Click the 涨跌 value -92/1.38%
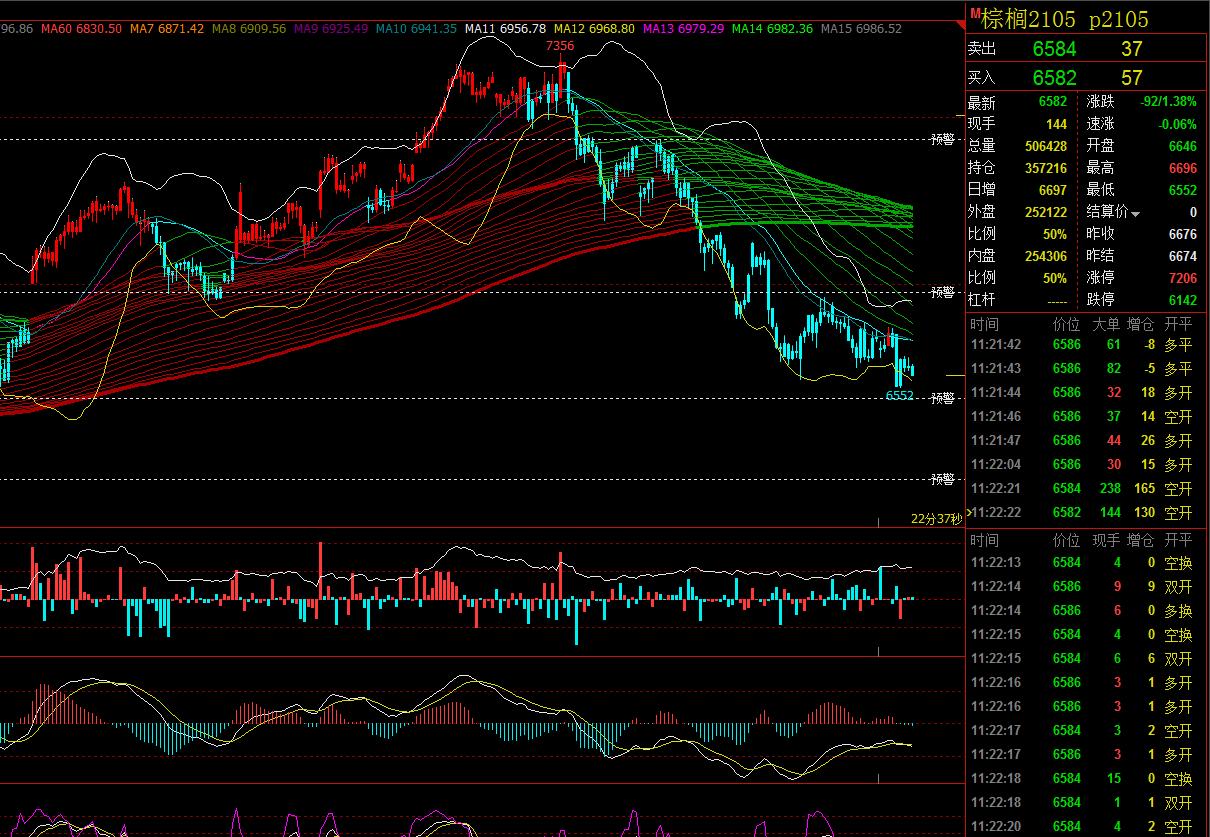Image resolution: width=1210 pixels, height=837 pixels. 1169,102
